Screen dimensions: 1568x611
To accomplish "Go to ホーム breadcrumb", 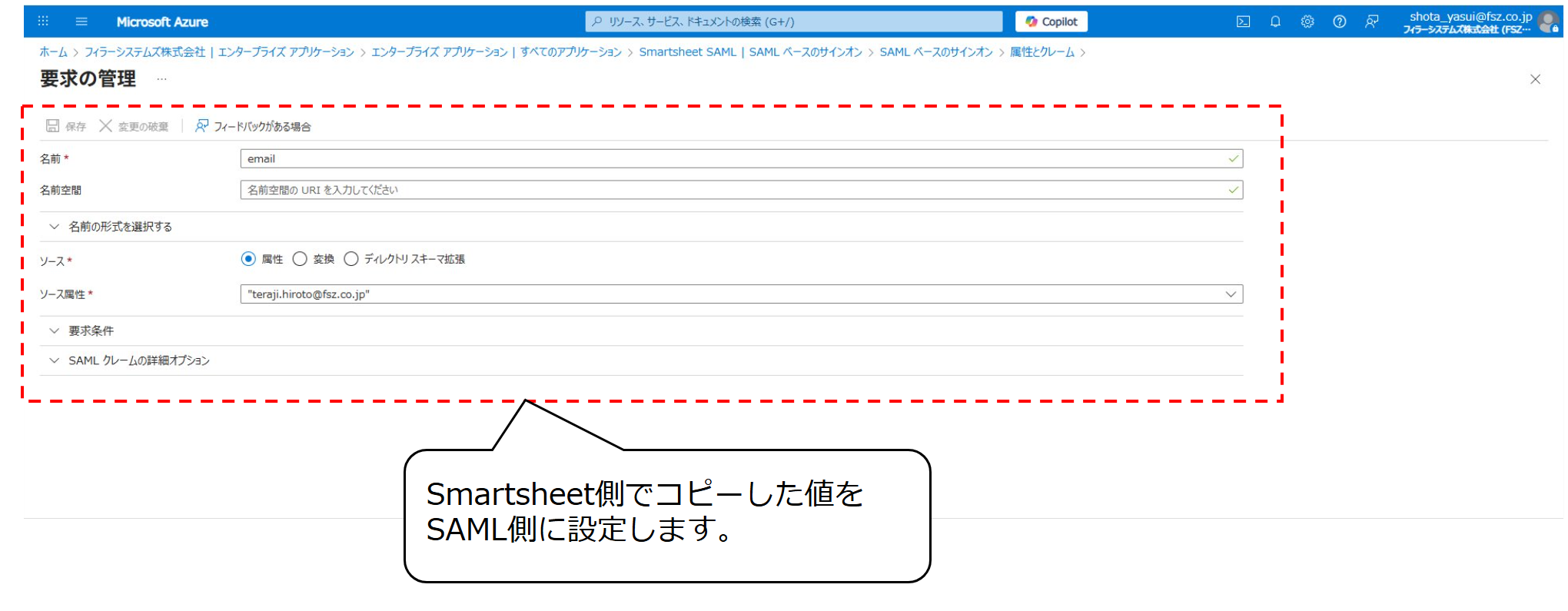I will tap(53, 52).
